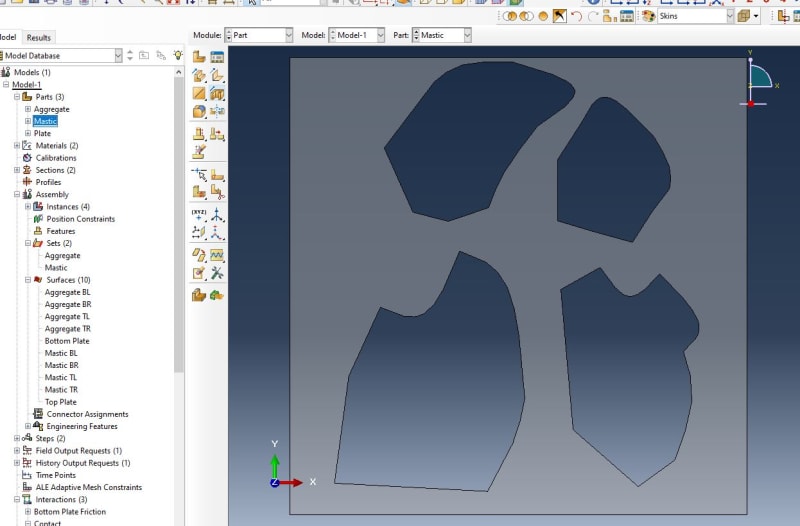The width and height of the screenshot is (800, 526).
Task: Click the color palette icon beside Skins
Action: pyautogui.click(x=648, y=16)
